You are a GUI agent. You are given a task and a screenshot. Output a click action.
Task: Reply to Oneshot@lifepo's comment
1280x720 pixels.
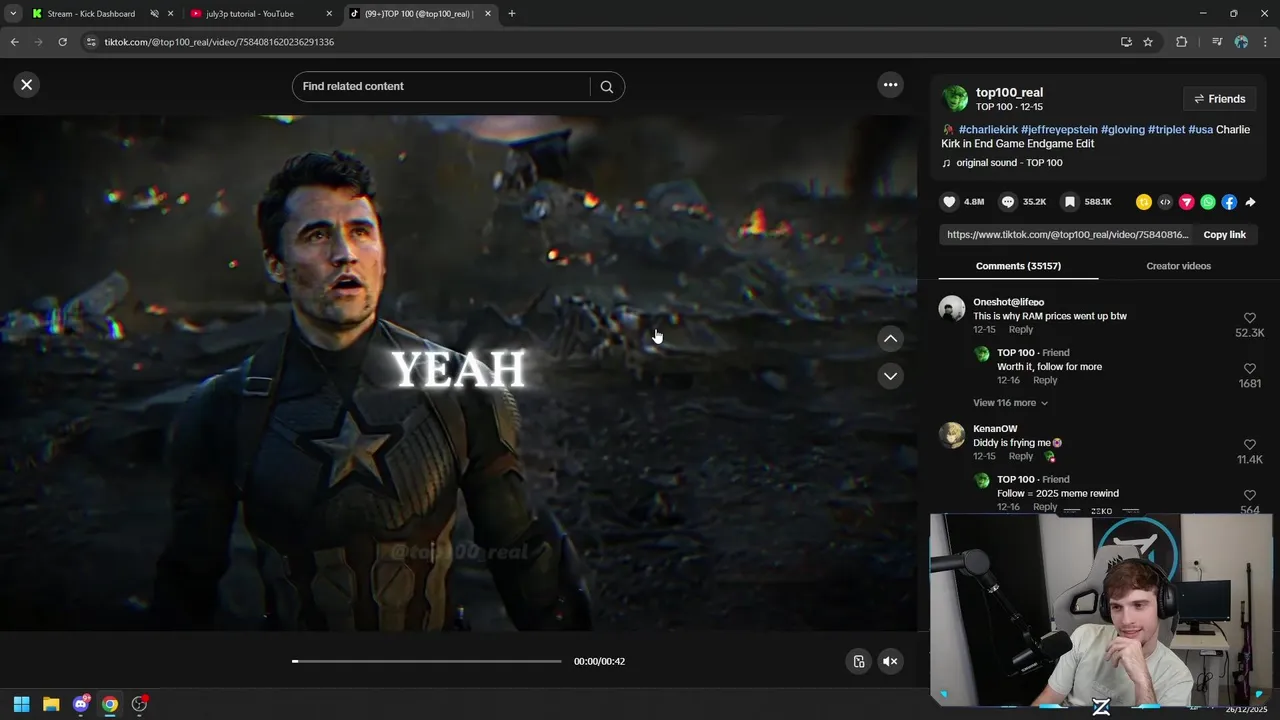[x=1021, y=330]
